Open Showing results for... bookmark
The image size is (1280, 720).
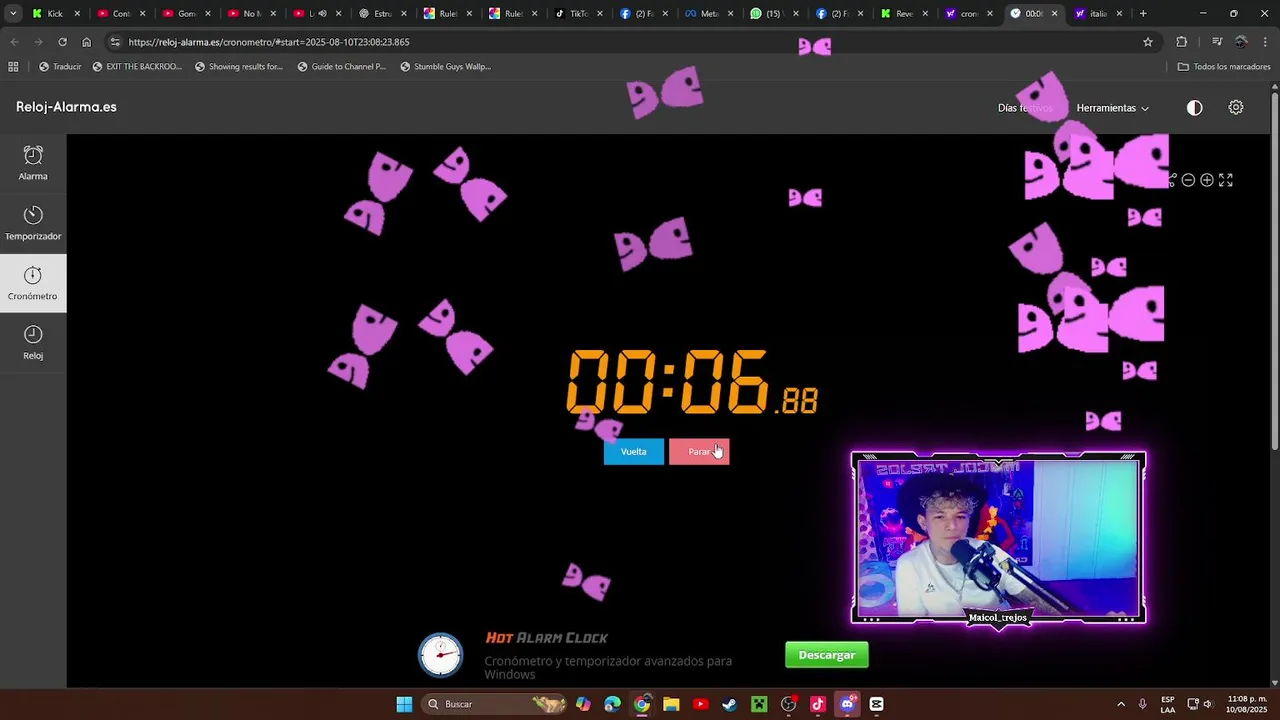[x=239, y=67]
